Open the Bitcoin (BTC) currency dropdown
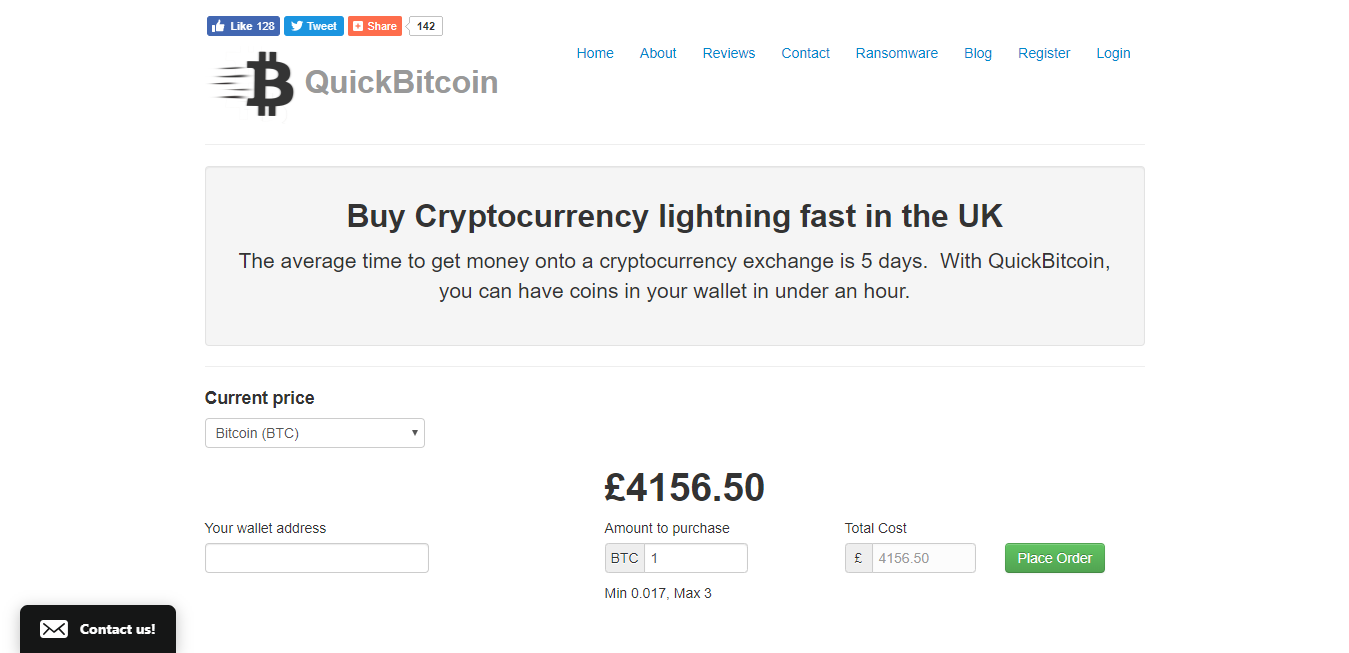1349x653 pixels. click(x=314, y=432)
